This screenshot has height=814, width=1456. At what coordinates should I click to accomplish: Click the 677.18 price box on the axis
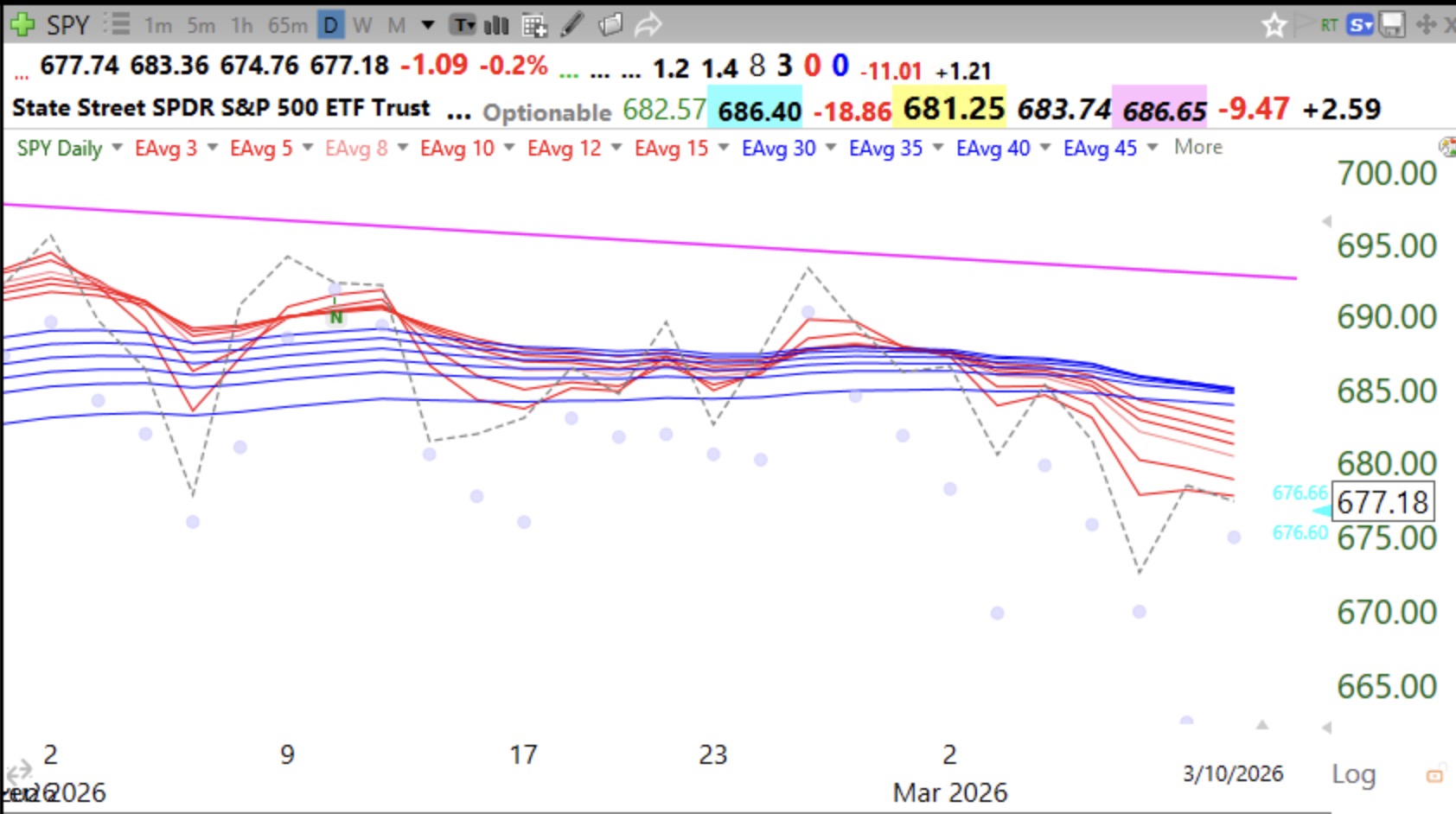1384,501
